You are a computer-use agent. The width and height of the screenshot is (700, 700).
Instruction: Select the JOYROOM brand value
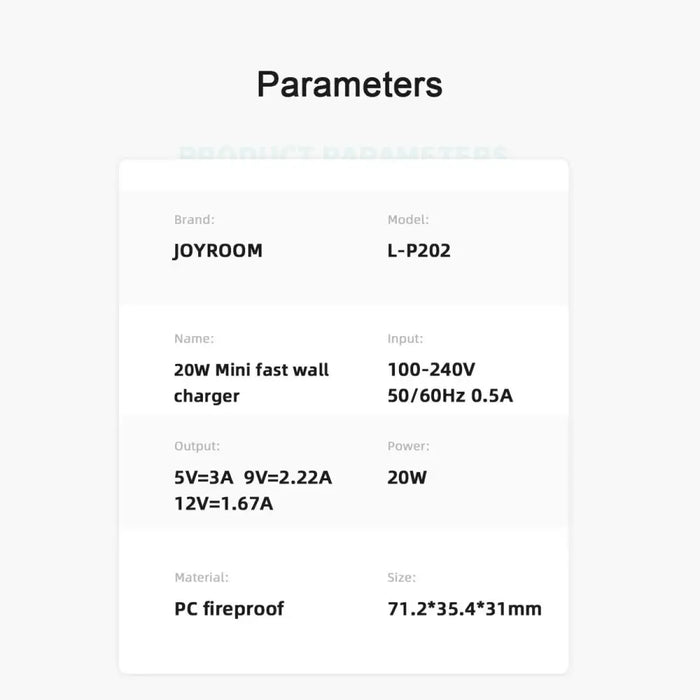click(218, 250)
